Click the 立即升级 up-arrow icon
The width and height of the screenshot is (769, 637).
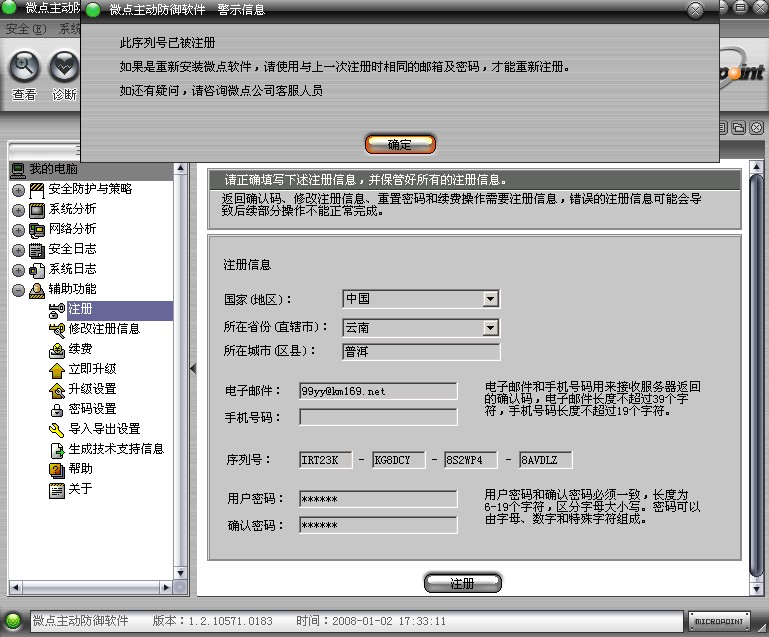[57, 371]
